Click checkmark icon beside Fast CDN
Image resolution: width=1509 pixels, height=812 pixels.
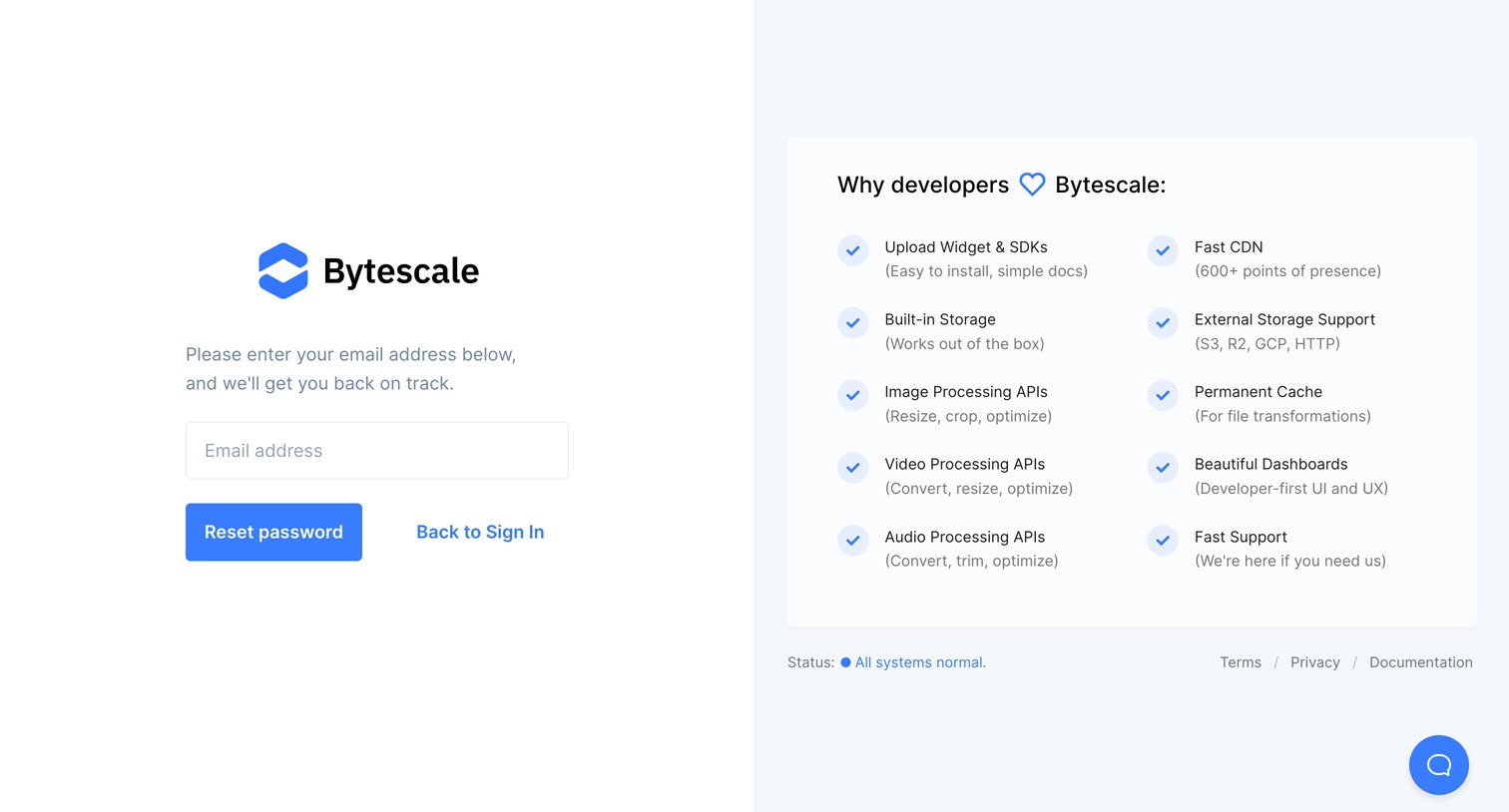[1163, 250]
